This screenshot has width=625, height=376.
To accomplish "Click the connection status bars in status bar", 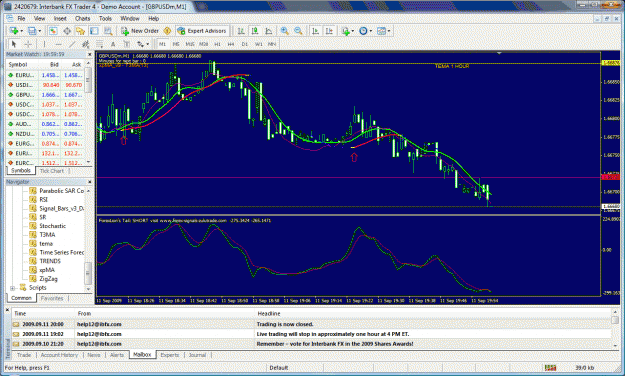I will coord(550,368).
